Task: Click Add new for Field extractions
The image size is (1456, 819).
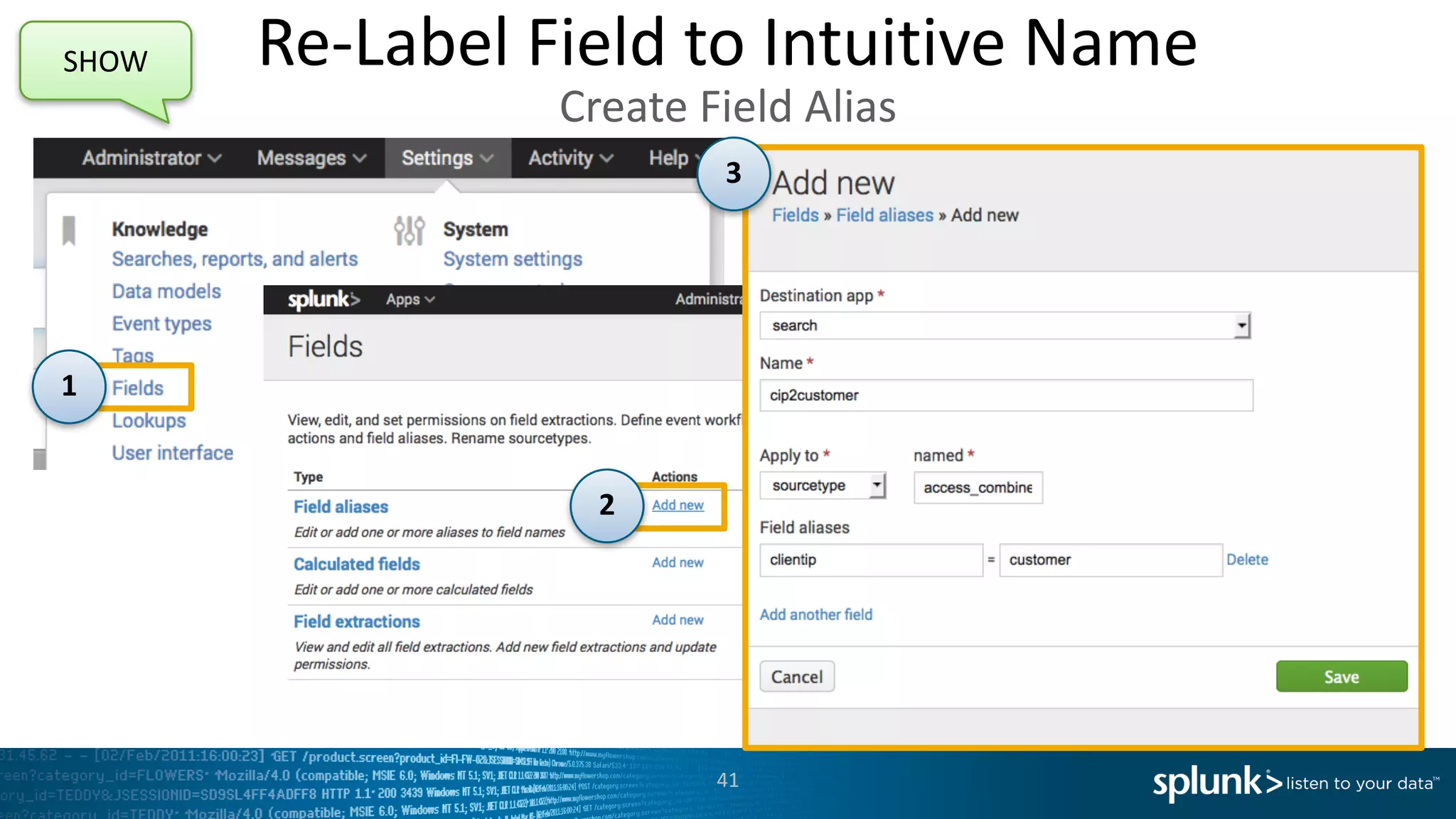Action: coord(678,620)
